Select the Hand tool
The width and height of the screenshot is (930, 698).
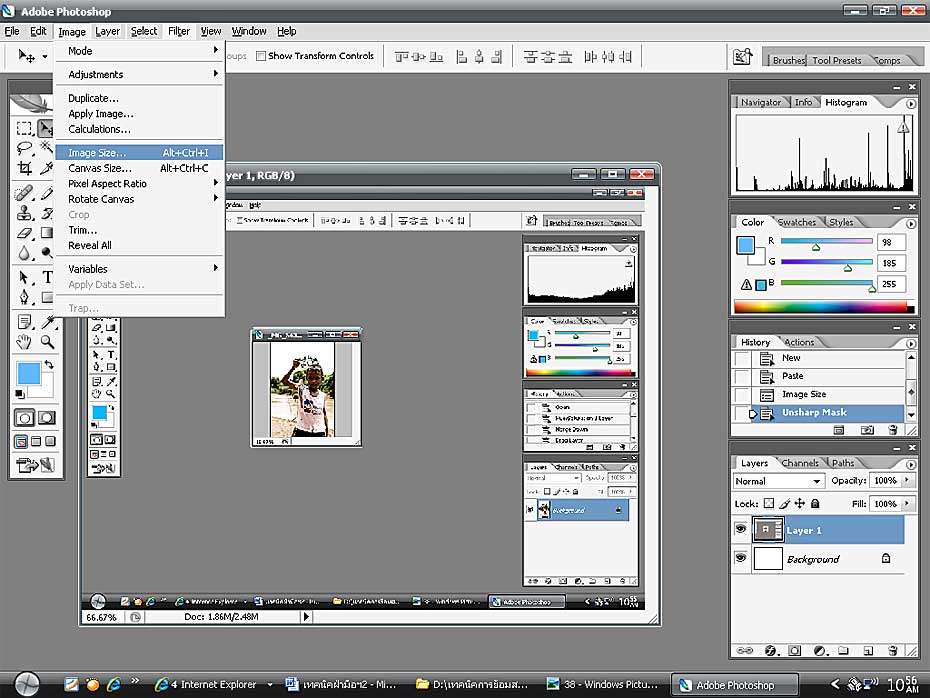coord(24,342)
